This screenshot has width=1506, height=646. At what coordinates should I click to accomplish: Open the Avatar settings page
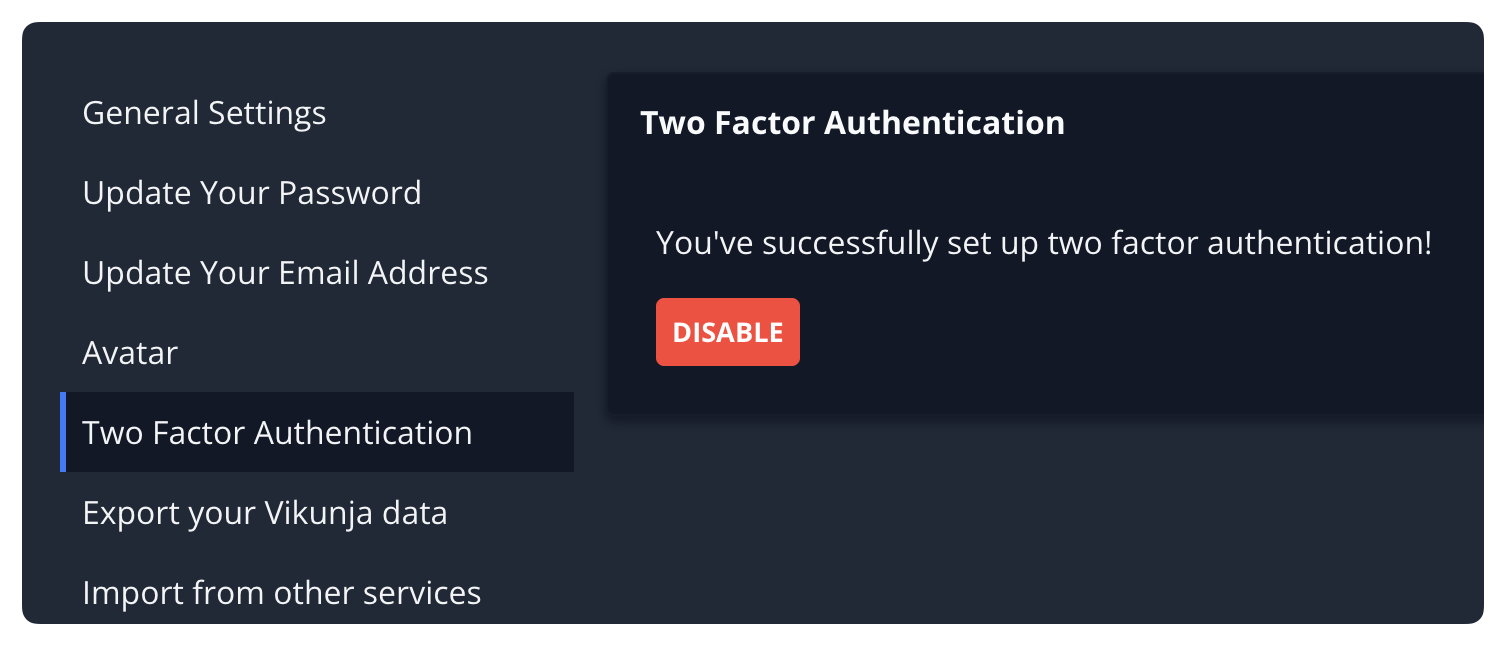(x=130, y=353)
